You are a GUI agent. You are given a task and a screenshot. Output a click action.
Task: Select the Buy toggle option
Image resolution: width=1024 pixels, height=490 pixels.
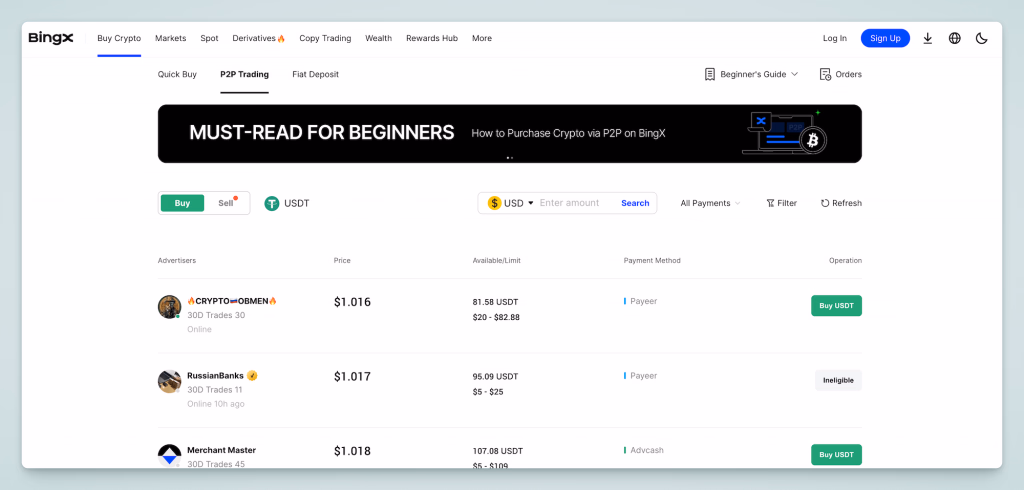[182, 203]
